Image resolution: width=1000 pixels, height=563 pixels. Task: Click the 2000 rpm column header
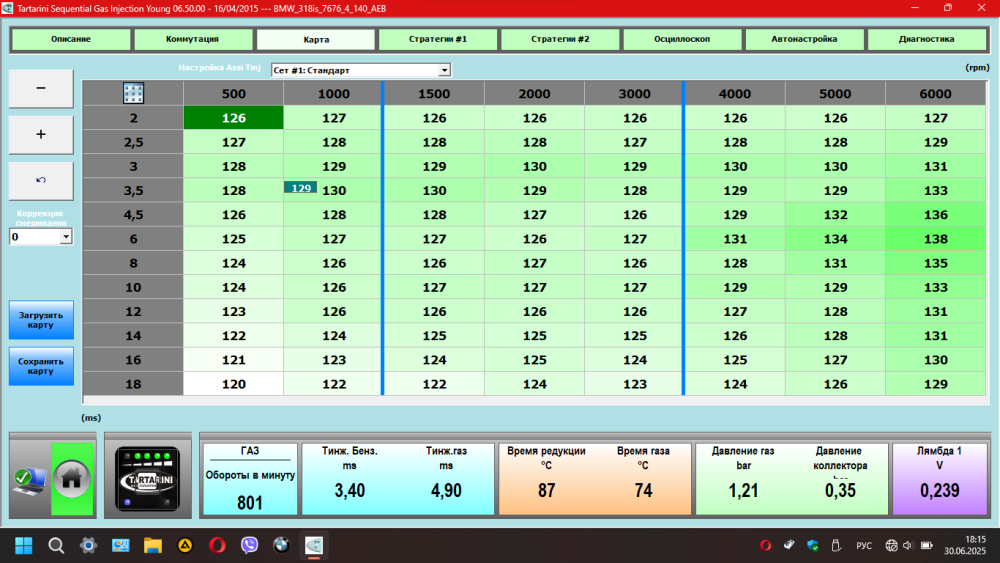534,94
